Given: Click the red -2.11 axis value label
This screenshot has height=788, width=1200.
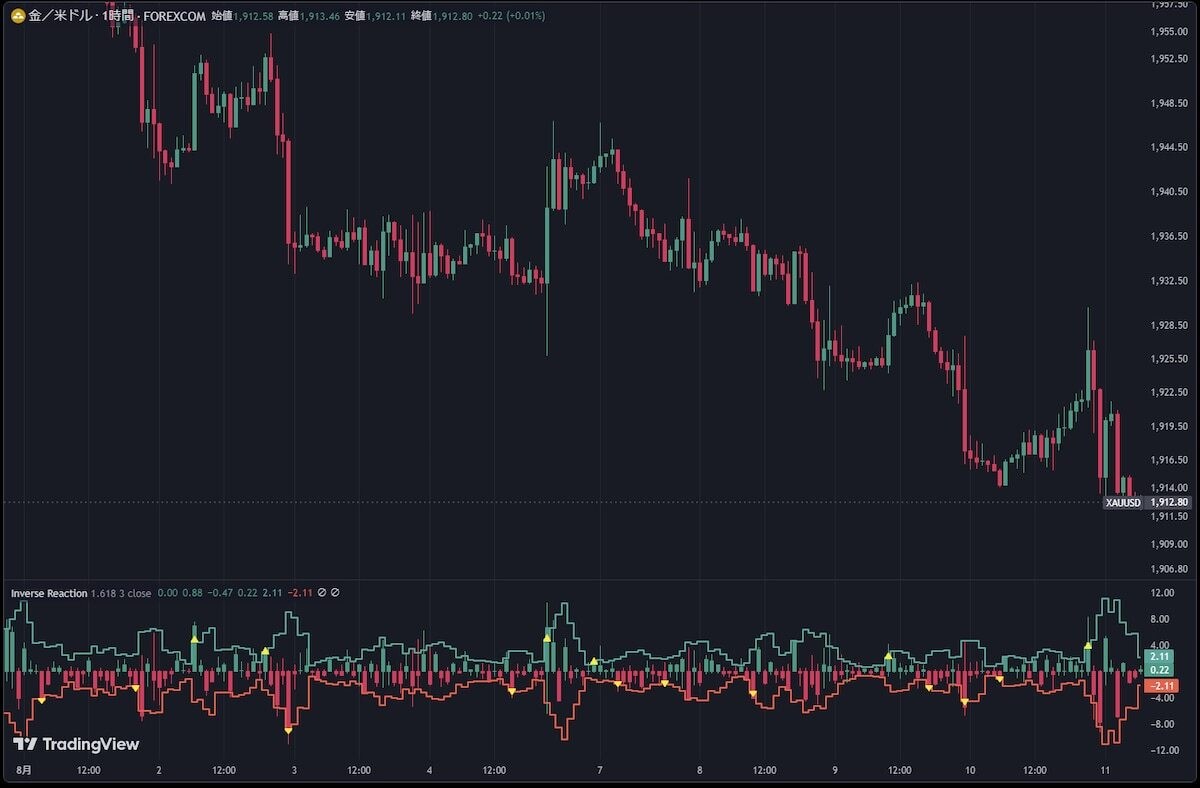Looking at the screenshot, I should [1162, 685].
